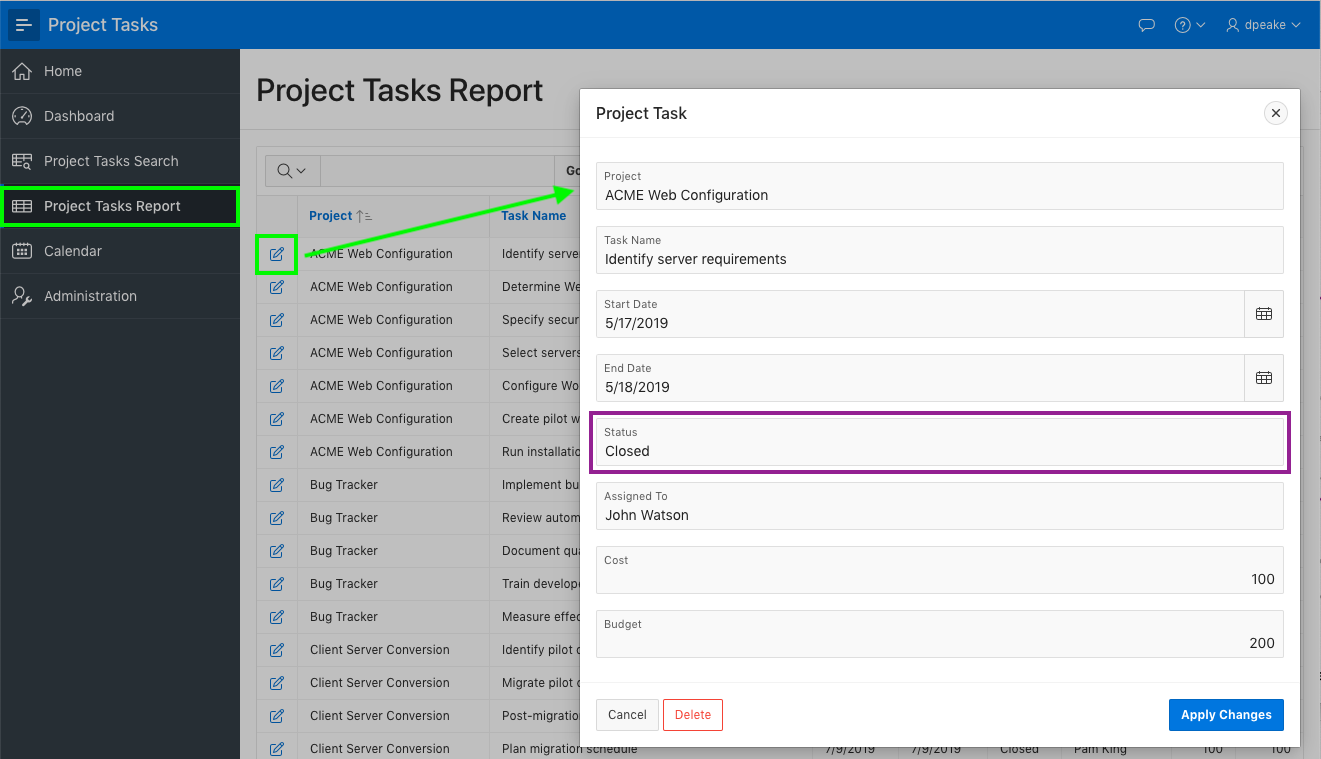
Task: Open the dpeake user account menu
Action: coord(1263,25)
